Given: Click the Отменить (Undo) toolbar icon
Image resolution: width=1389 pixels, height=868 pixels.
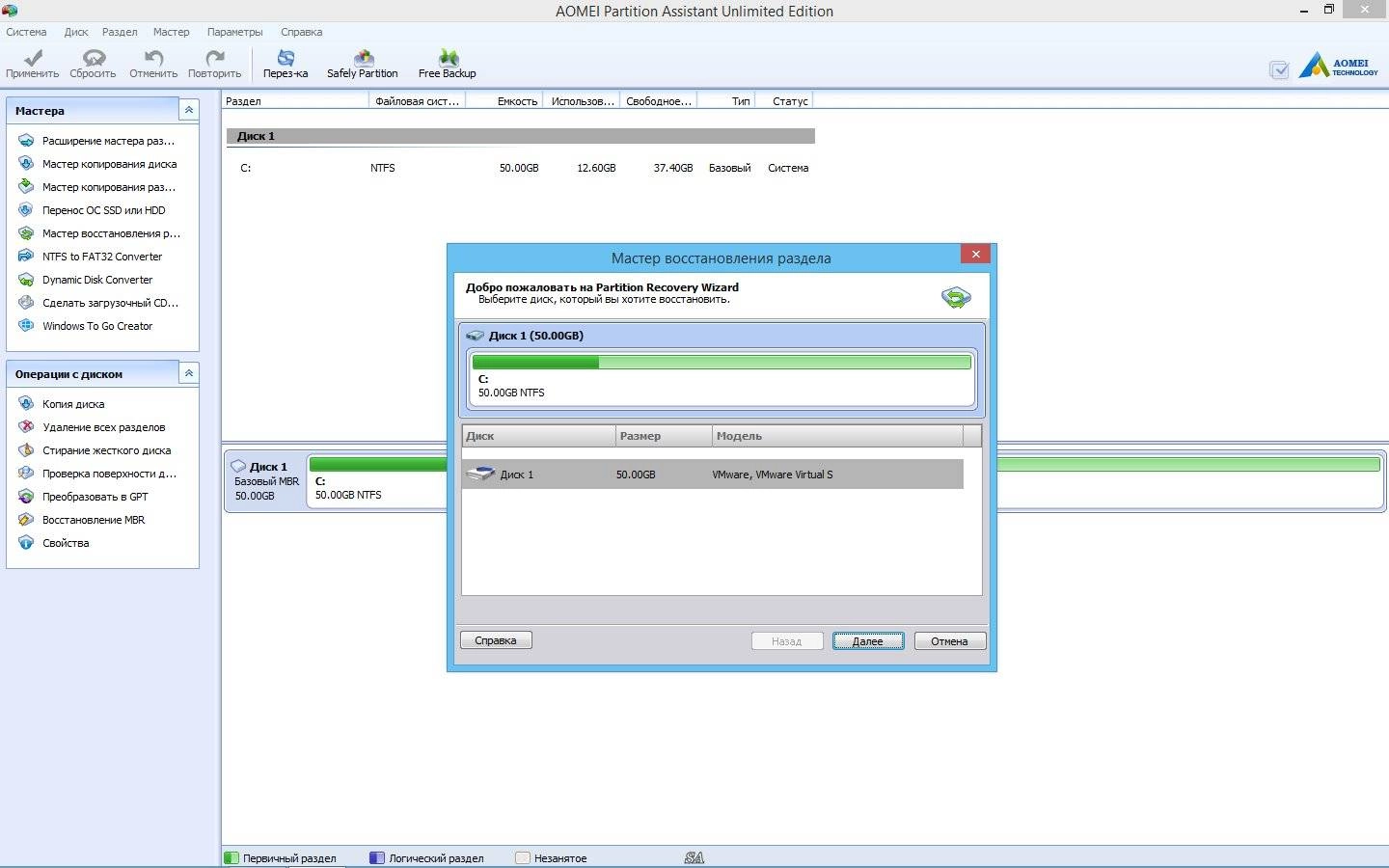Looking at the screenshot, I should click(153, 64).
